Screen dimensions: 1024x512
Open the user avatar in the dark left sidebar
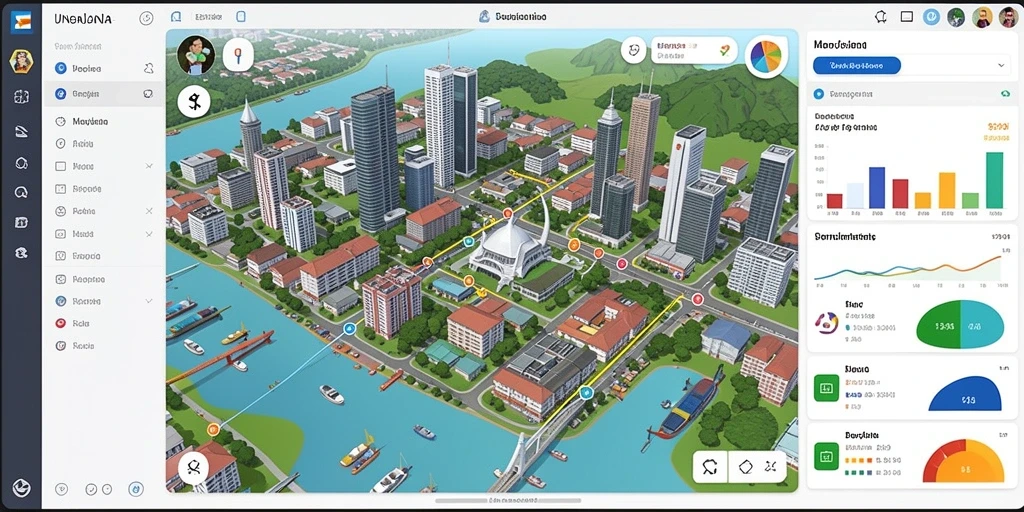click(x=21, y=62)
